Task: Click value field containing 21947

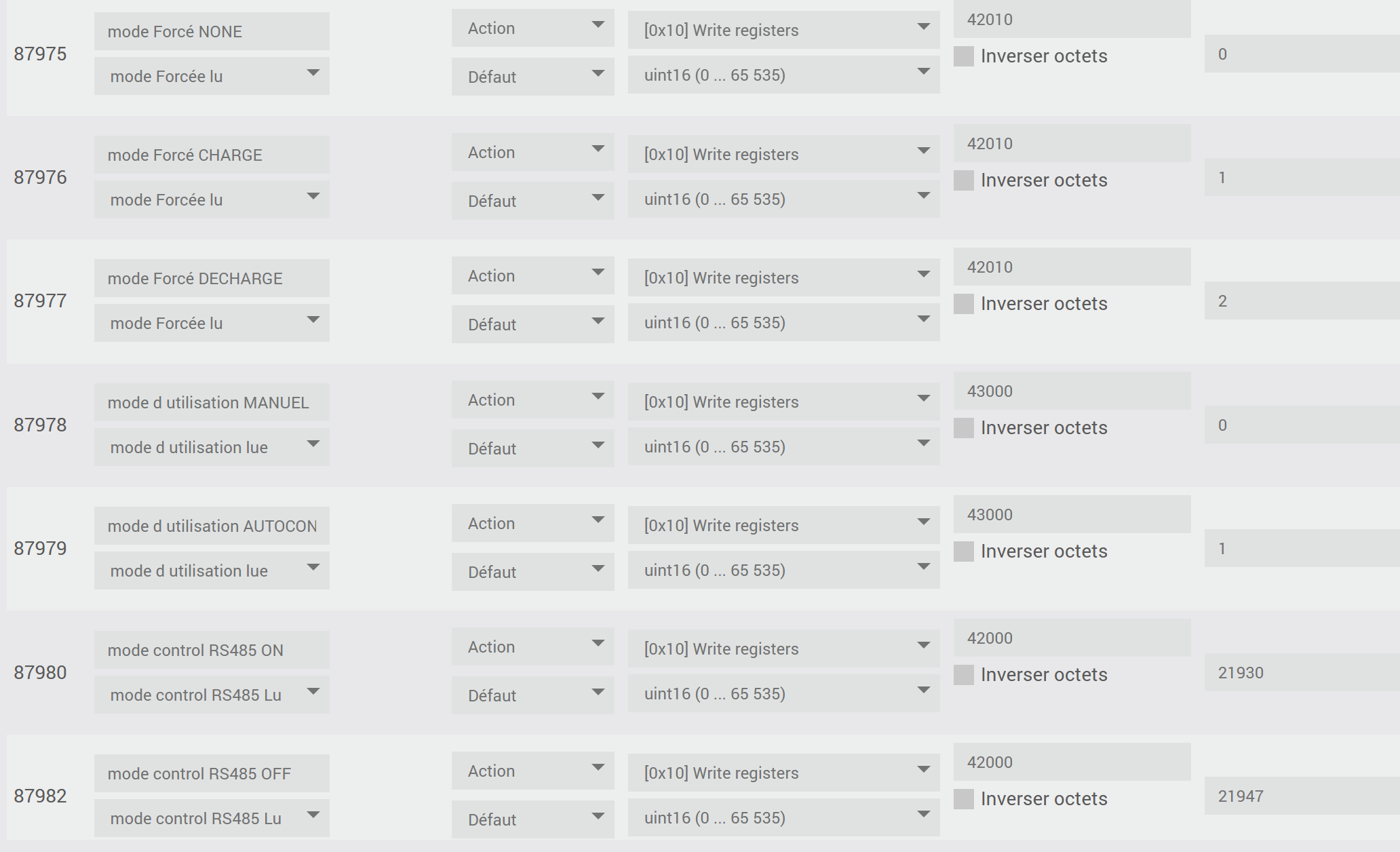Action: (x=1301, y=796)
